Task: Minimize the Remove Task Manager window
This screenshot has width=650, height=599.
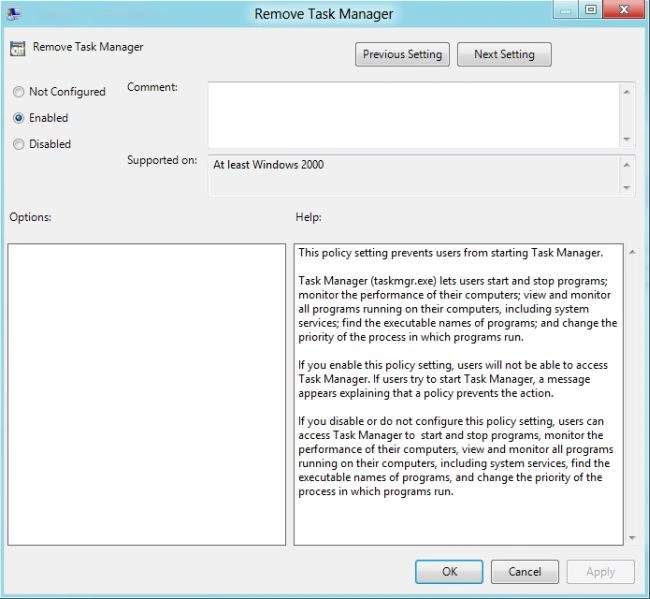Action: (x=565, y=10)
